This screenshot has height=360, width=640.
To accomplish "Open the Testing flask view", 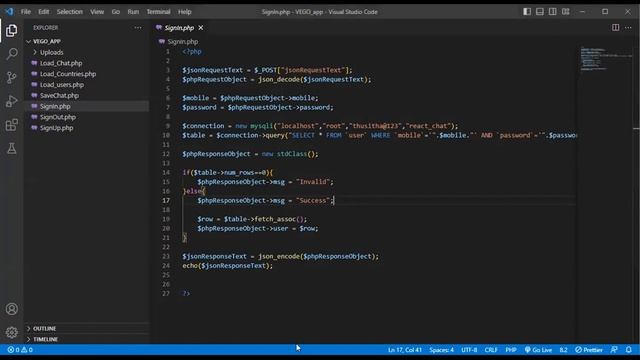I will pyautogui.click(x=11, y=148).
